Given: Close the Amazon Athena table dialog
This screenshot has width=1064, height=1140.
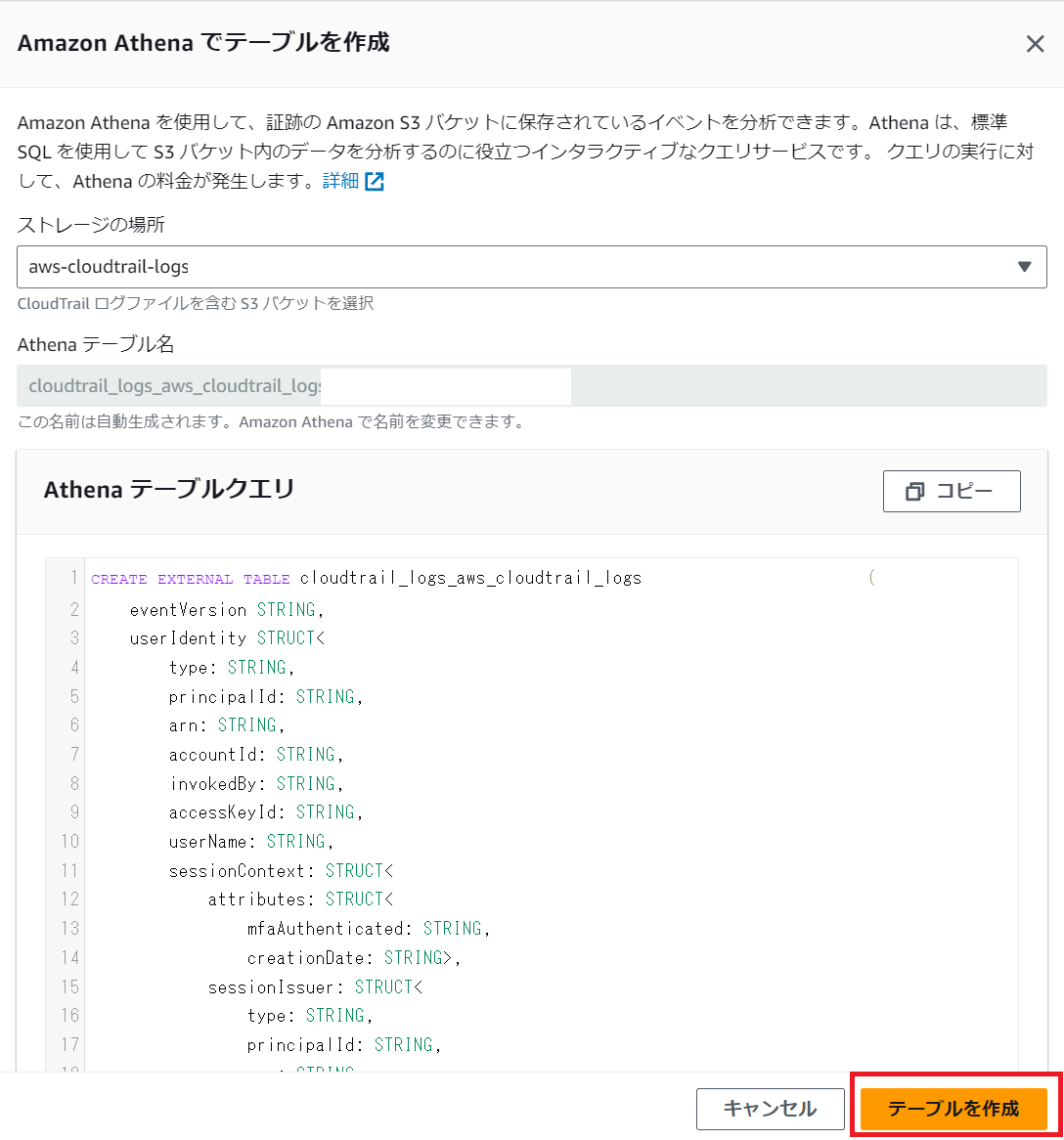Looking at the screenshot, I should pos(1035,44).
